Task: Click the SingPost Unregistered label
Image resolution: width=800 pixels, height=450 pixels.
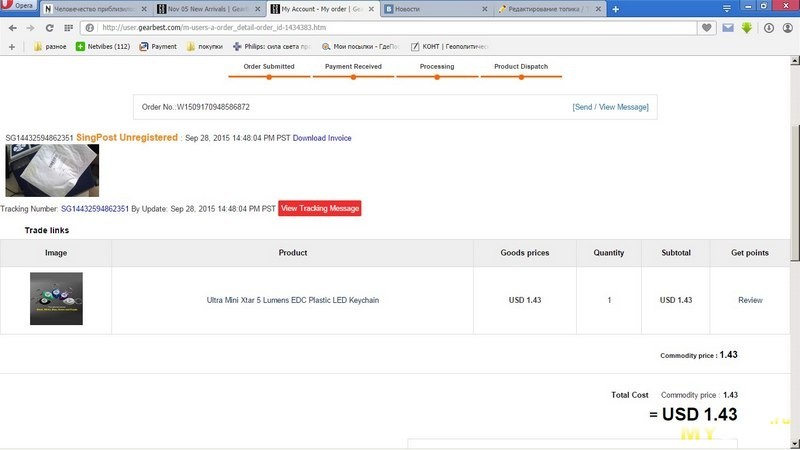Action: [127, 138]
